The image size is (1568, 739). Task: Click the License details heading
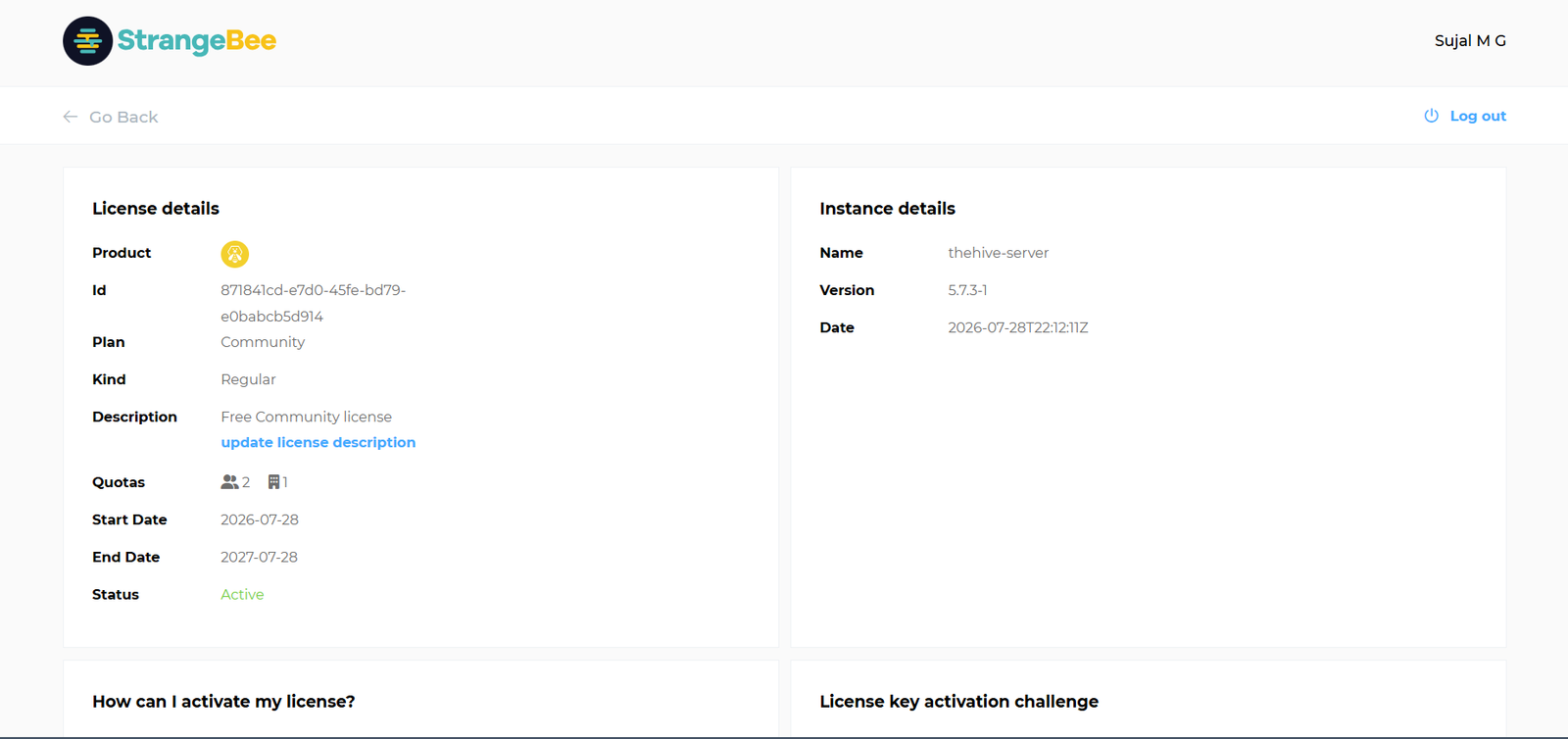[156, 209]
